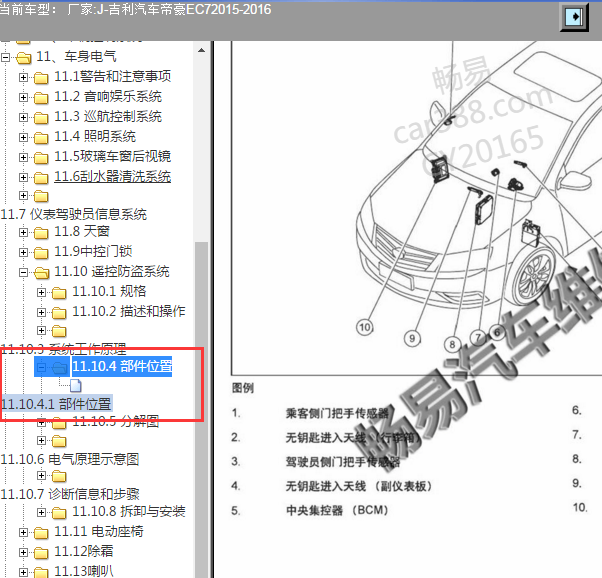
Task: Click folder icon of 11.4 照明系统
Action: 41,138
